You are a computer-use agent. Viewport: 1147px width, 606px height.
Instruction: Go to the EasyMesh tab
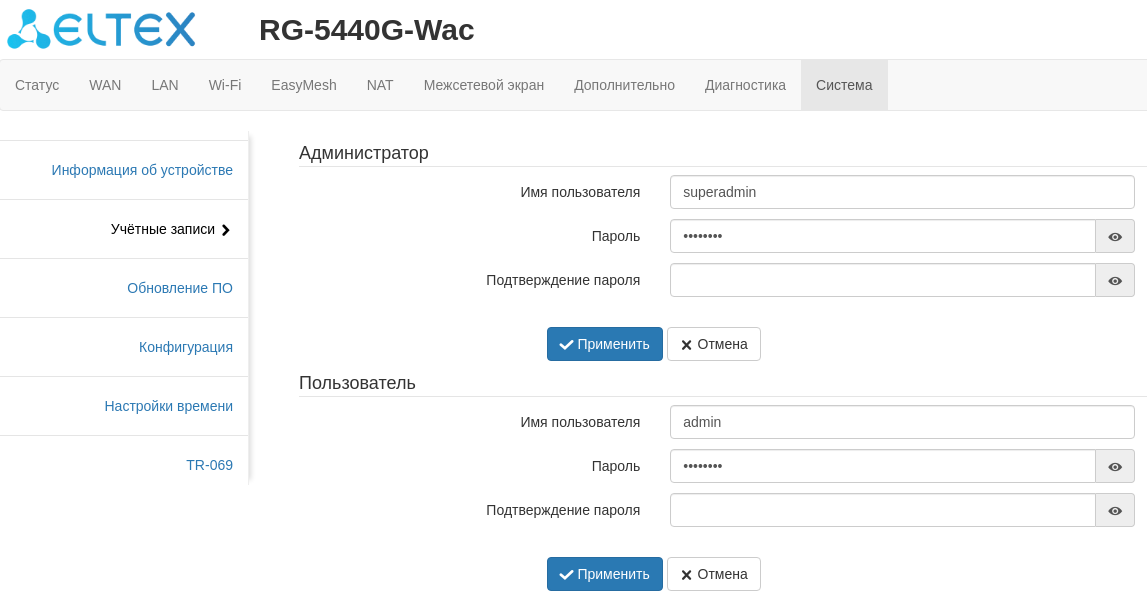(x=304, y=85)
